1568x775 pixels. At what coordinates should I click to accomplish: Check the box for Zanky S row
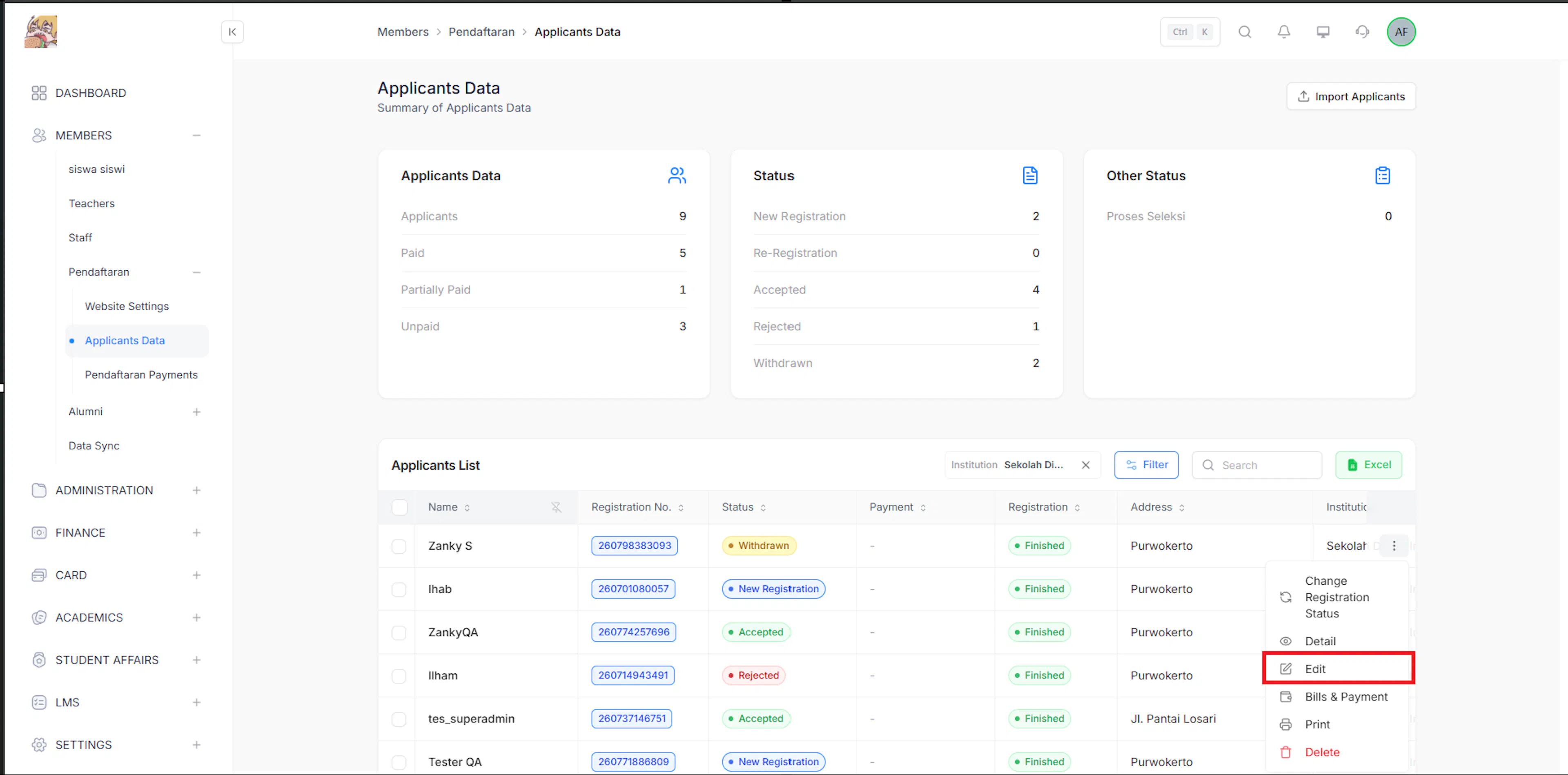399,546
